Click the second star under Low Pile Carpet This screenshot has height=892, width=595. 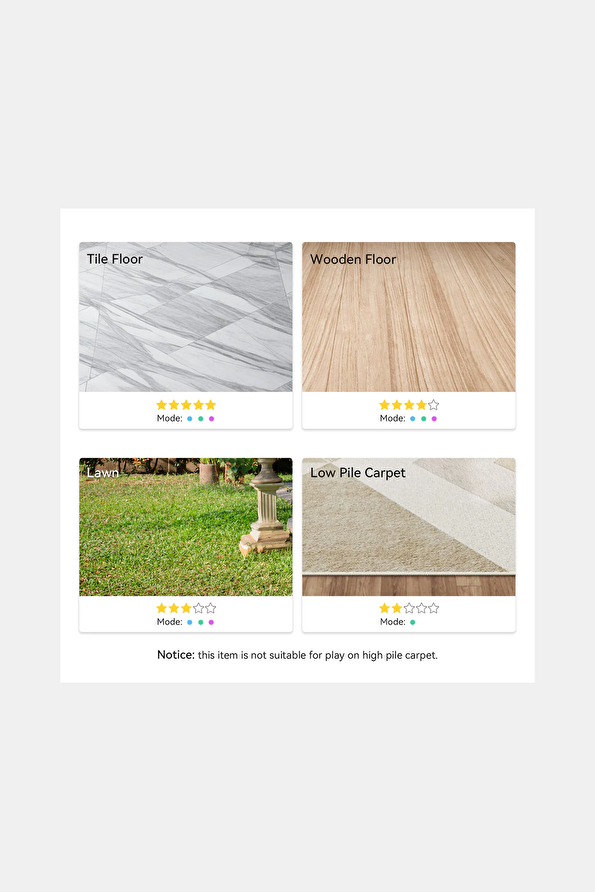click(396, 608)
